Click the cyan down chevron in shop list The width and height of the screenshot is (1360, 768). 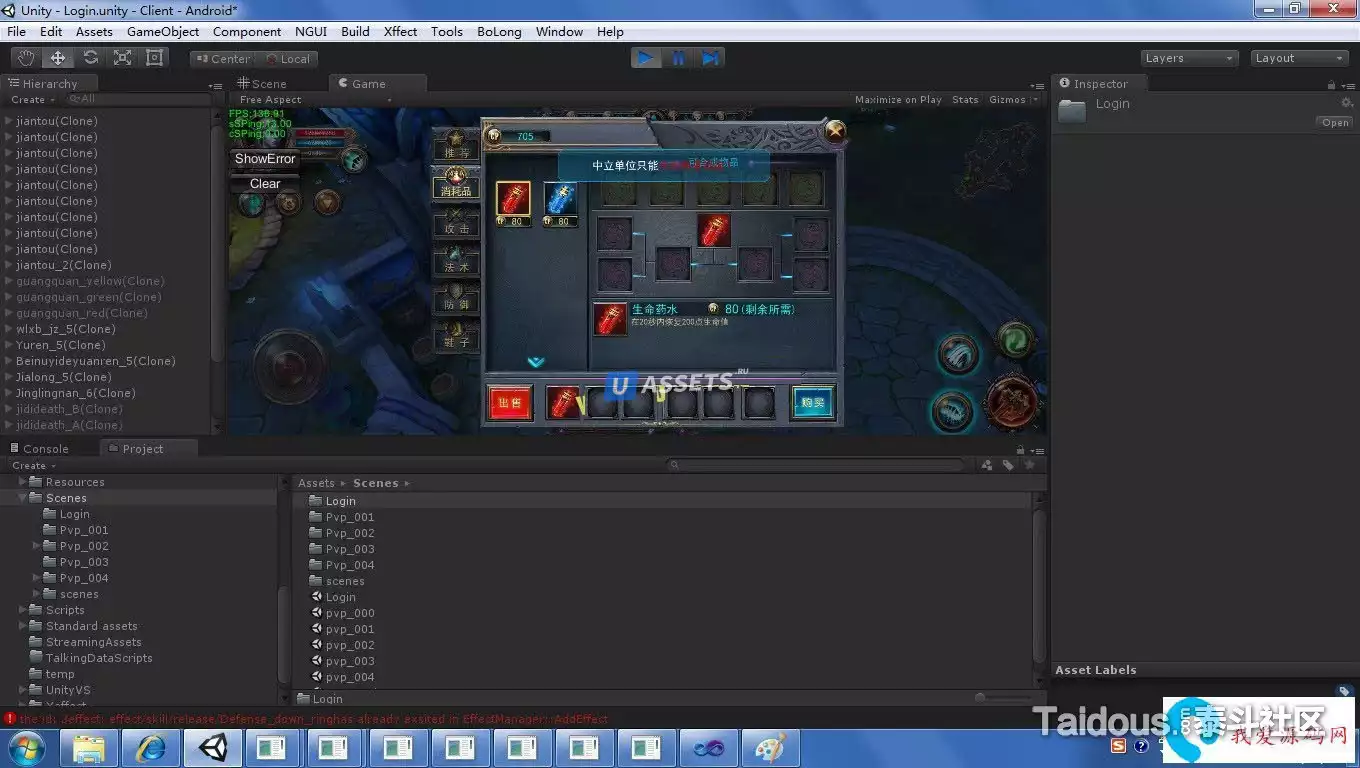click(x=536, y=361)
